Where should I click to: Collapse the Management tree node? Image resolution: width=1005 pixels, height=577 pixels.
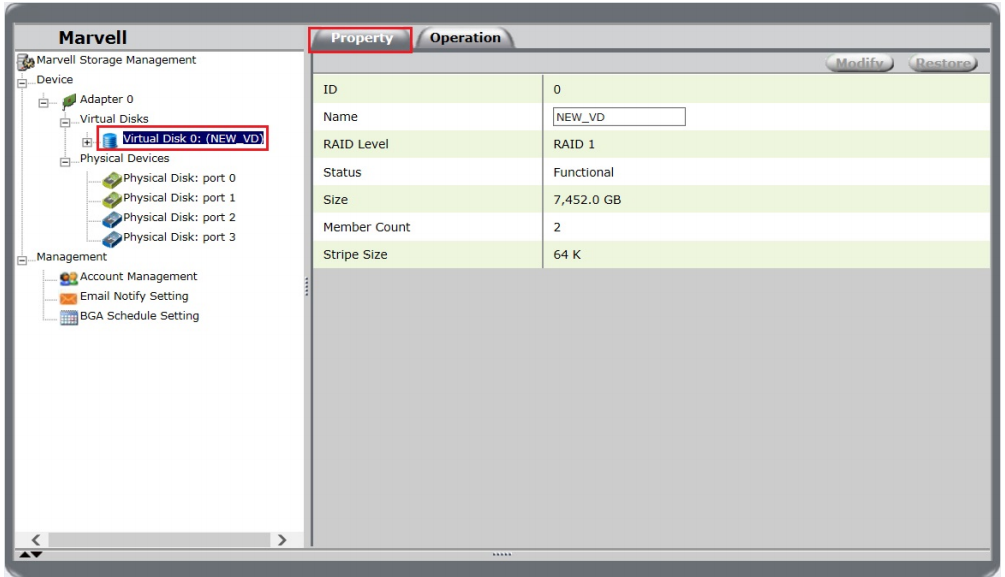coord(24,258)
